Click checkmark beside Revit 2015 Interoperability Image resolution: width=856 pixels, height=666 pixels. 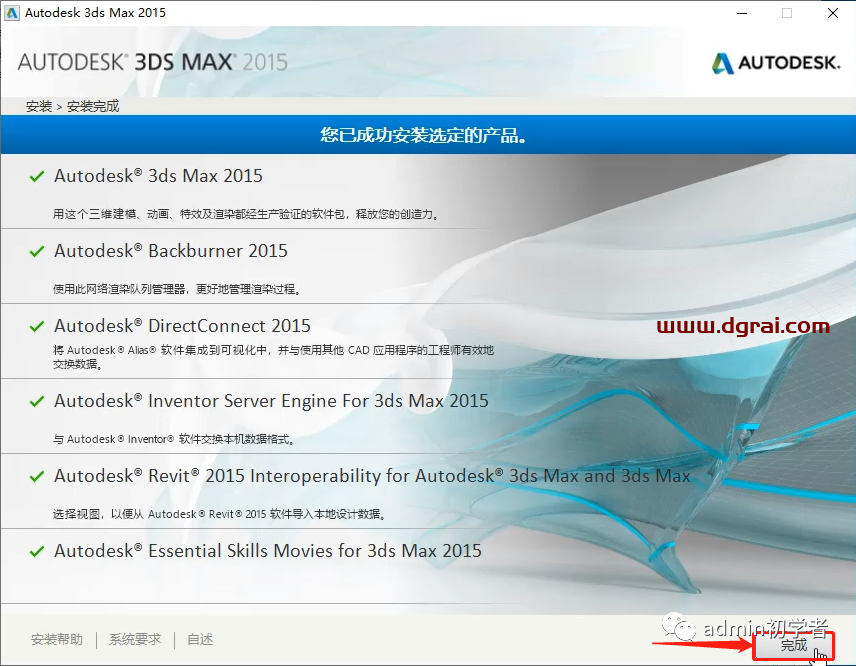click(37, 476)
